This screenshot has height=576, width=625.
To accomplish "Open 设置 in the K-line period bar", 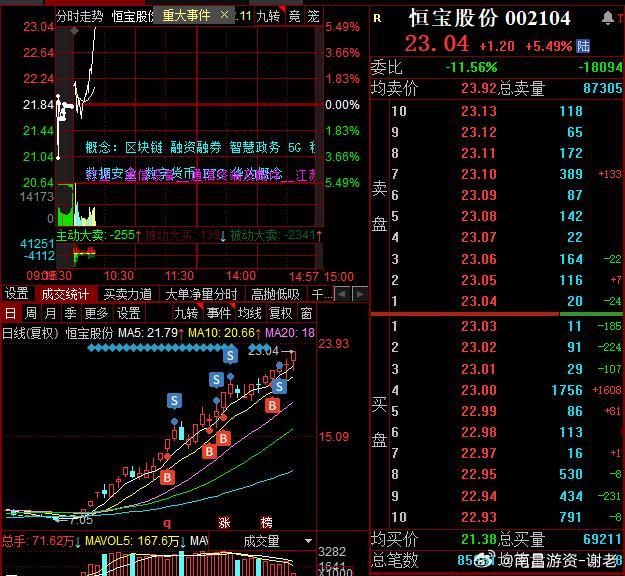I will [128, 313].
